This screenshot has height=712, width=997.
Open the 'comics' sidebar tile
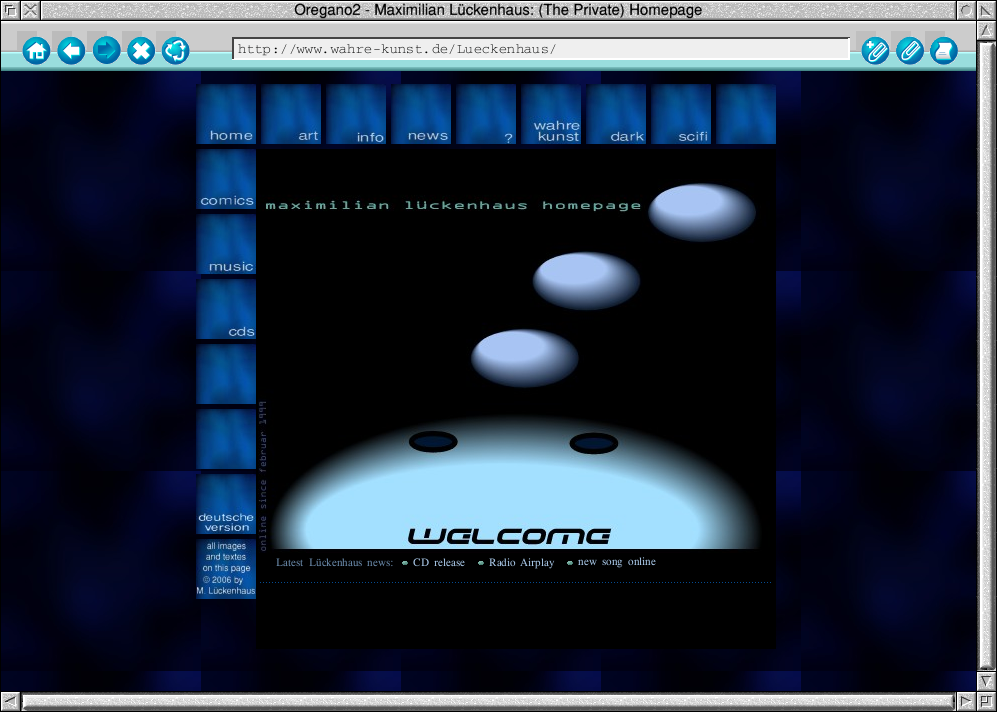(226, 180)
